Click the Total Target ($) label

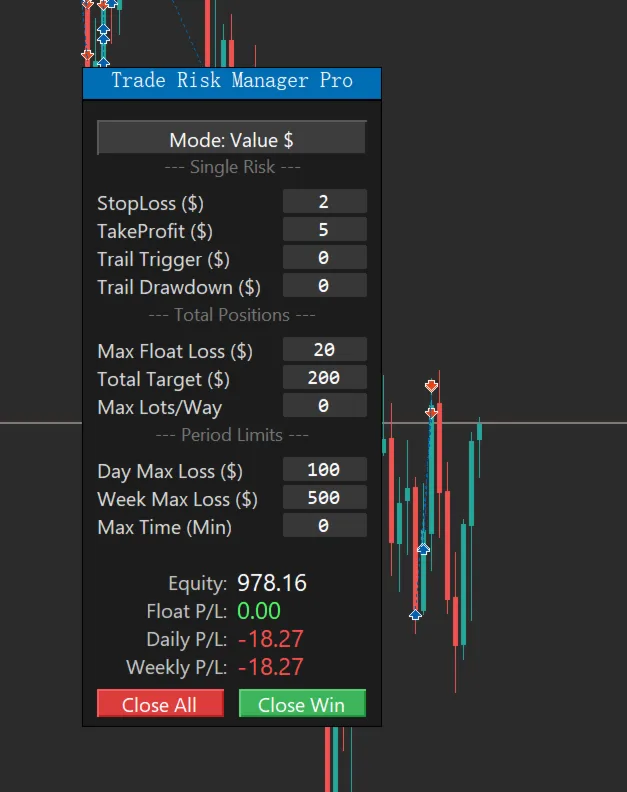[x=164, y=379]
